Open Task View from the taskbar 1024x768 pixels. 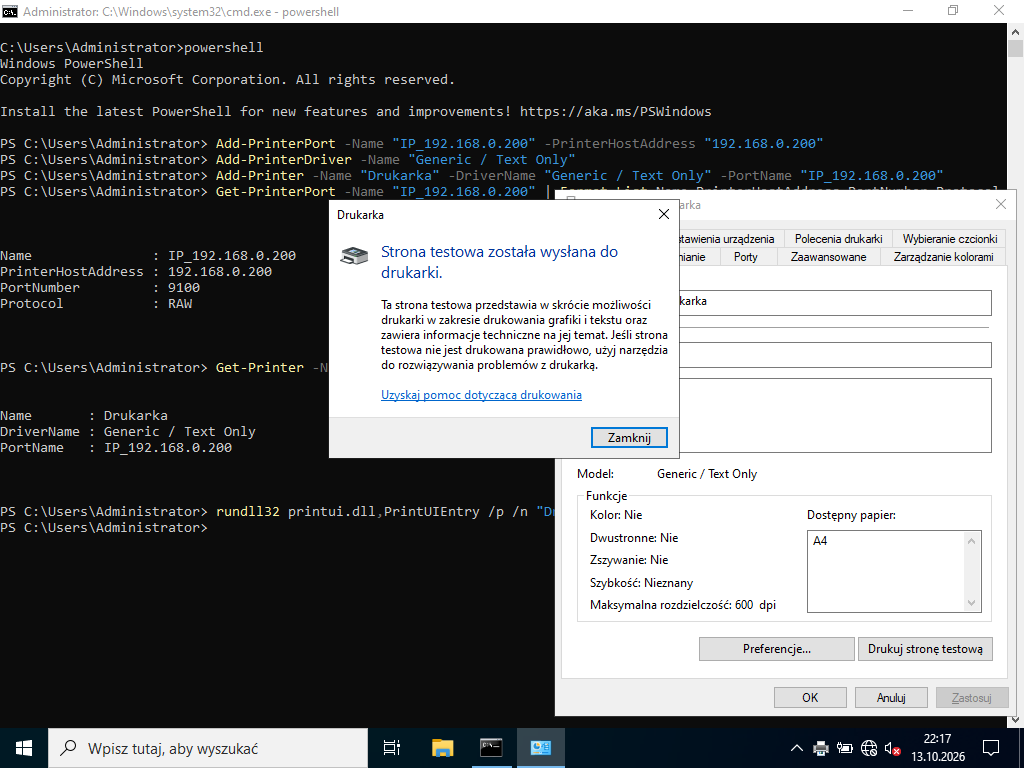point(391,748)
